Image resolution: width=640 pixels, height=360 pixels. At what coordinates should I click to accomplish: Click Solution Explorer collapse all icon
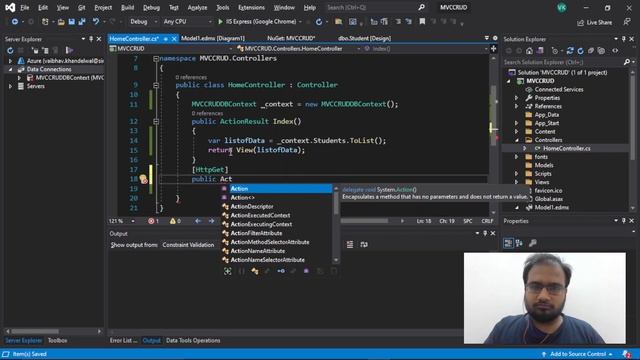pos(591,51)
